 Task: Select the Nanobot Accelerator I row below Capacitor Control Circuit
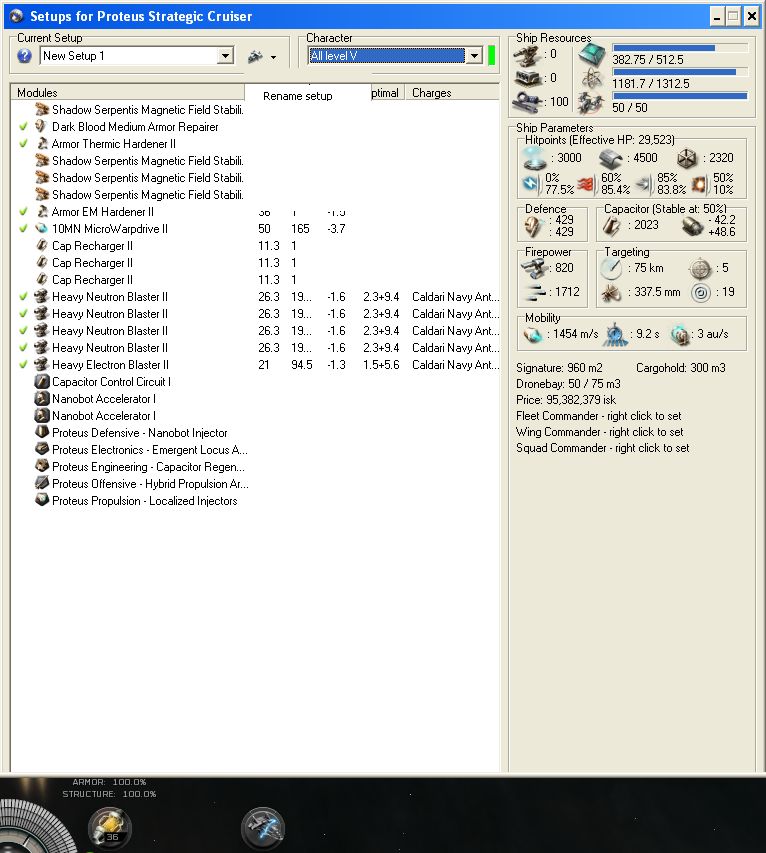(x=95, y=399)
